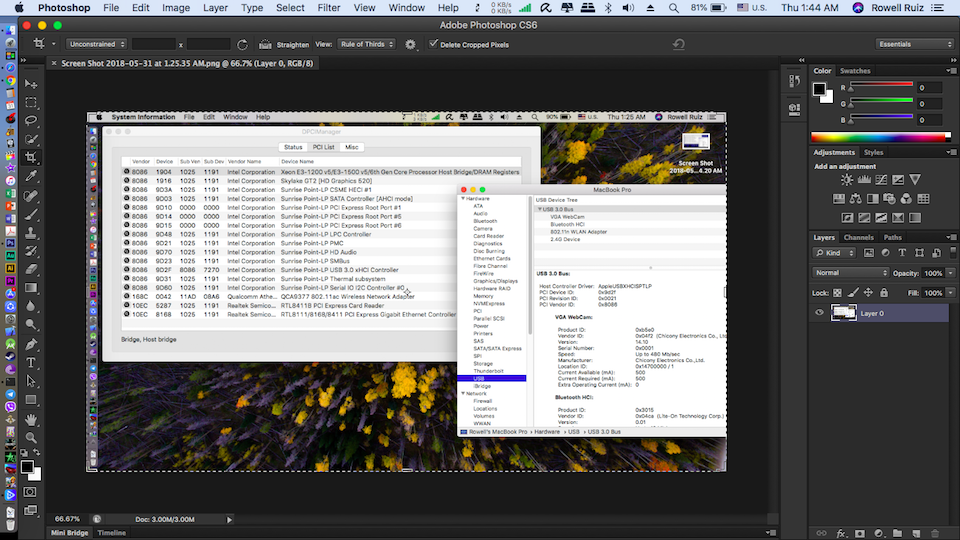Viewport: 960px width, 540px height.
Task: Toggle layer filtering on or off switch
Action: pyautogui.click(x=953, y=252)
